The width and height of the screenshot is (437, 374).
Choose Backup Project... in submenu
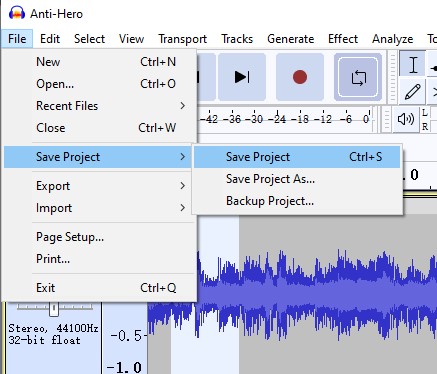pyautogui.click(x=297, y=201)
